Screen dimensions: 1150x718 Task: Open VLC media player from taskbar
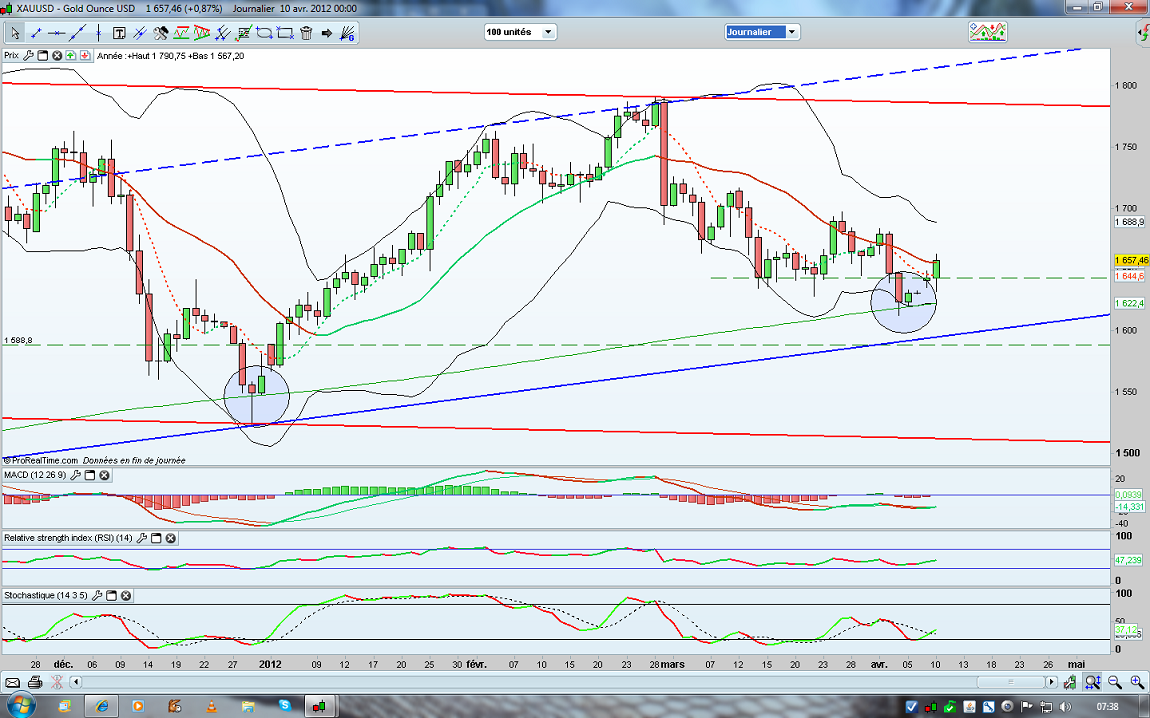[x=211, y=706]
